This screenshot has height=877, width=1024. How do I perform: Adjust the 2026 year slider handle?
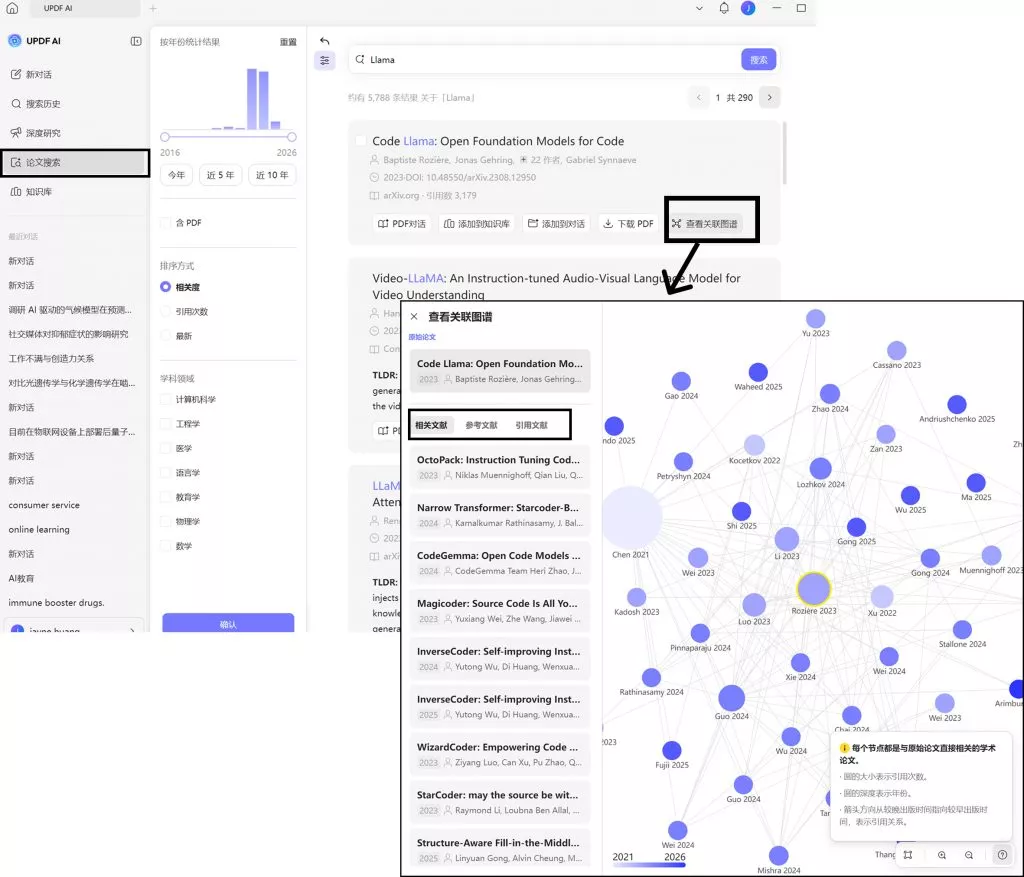tap(292, 137)
